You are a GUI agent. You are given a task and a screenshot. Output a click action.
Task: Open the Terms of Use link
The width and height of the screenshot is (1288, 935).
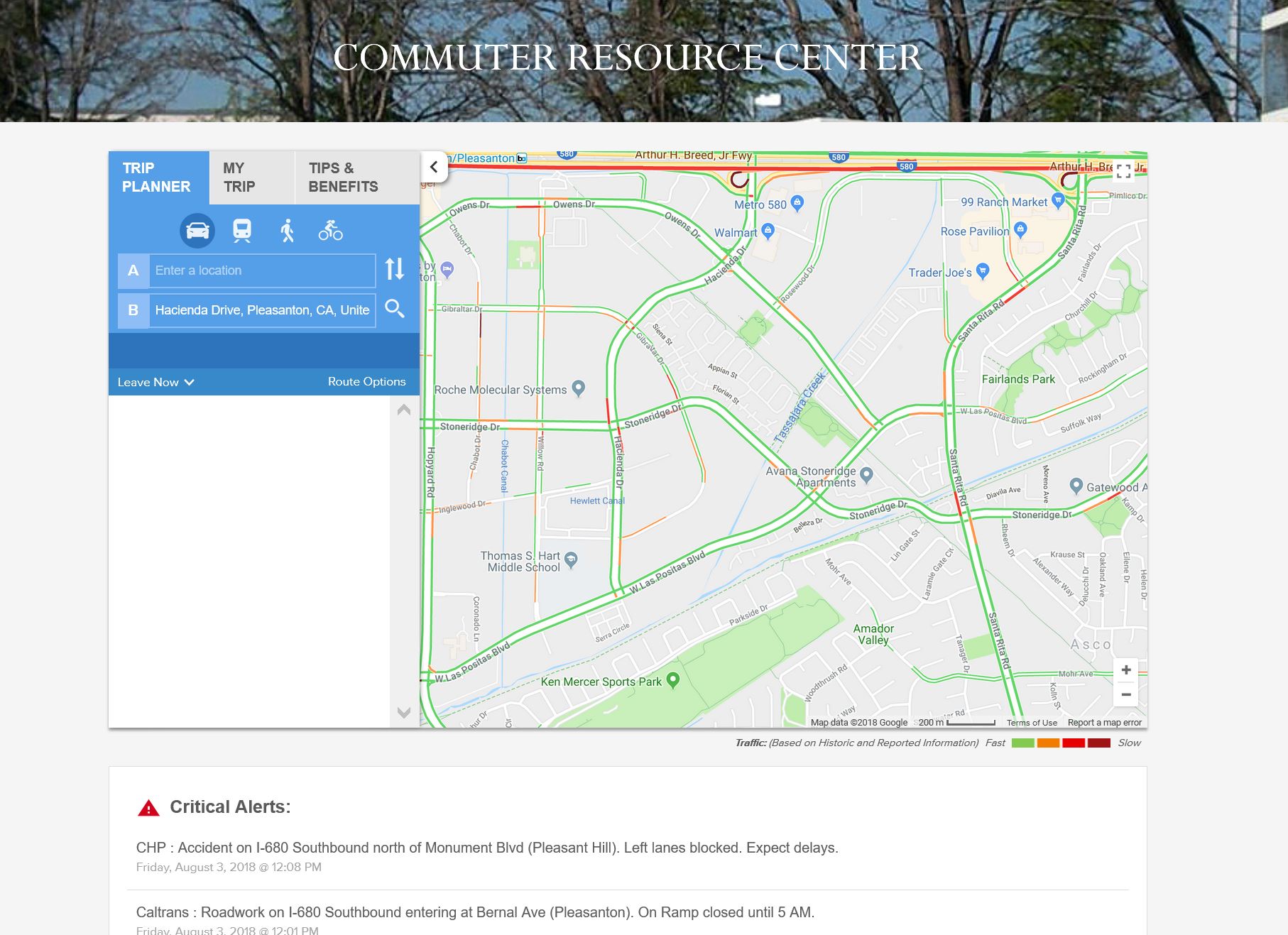tap(1032, 723)
